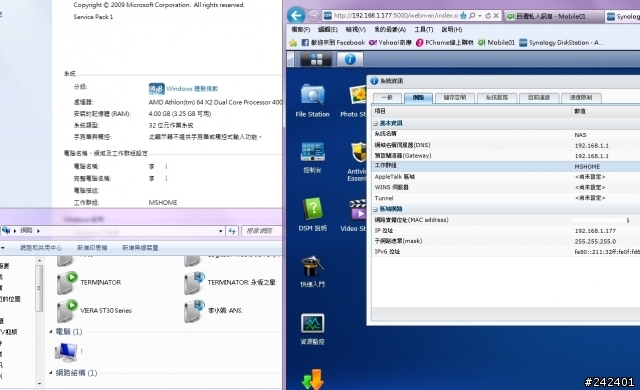640x390 pixels.
Task: Switch to the 一般 tab in system info
Action: click(x=387, y=98)
